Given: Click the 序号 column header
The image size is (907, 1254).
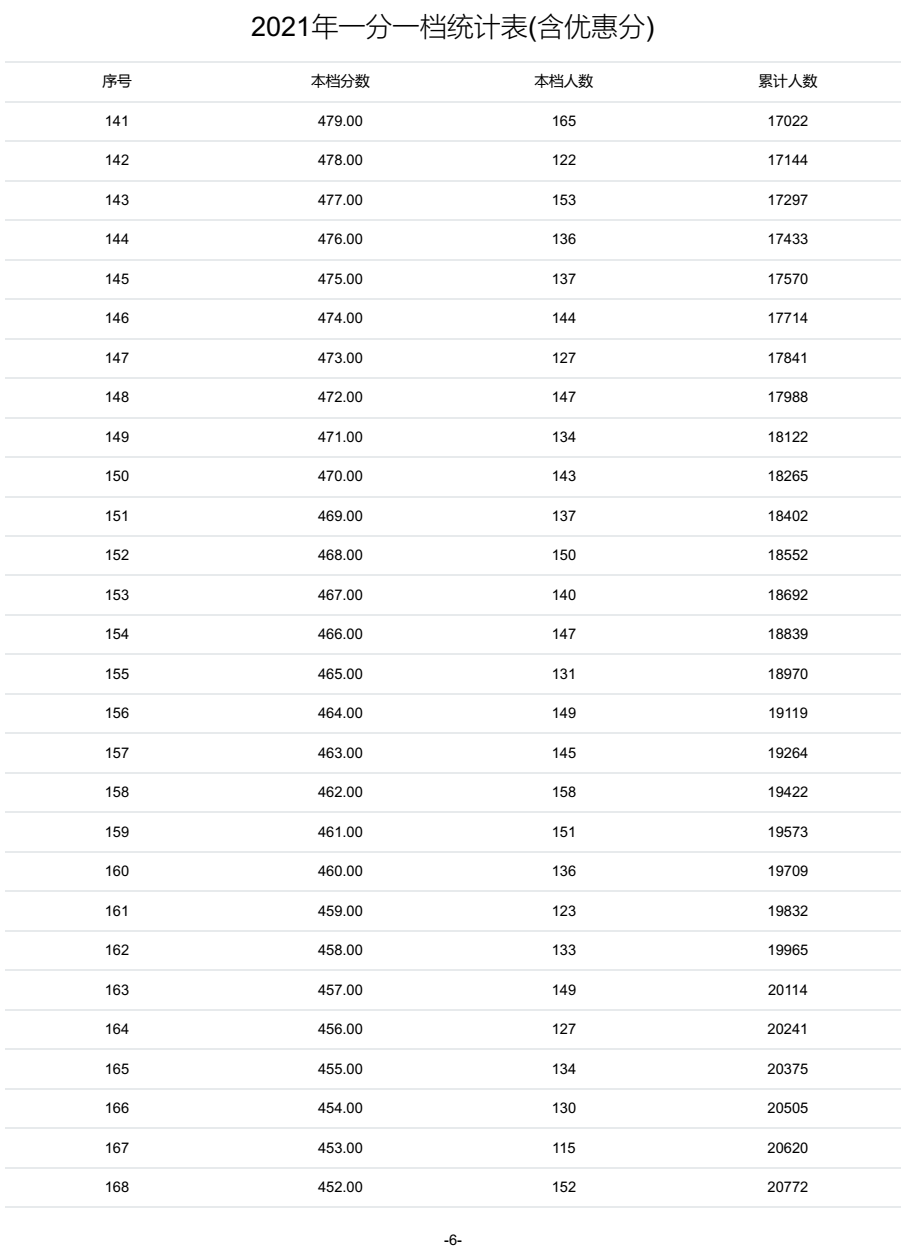Looking at the screenshot, I should (117, 82).
